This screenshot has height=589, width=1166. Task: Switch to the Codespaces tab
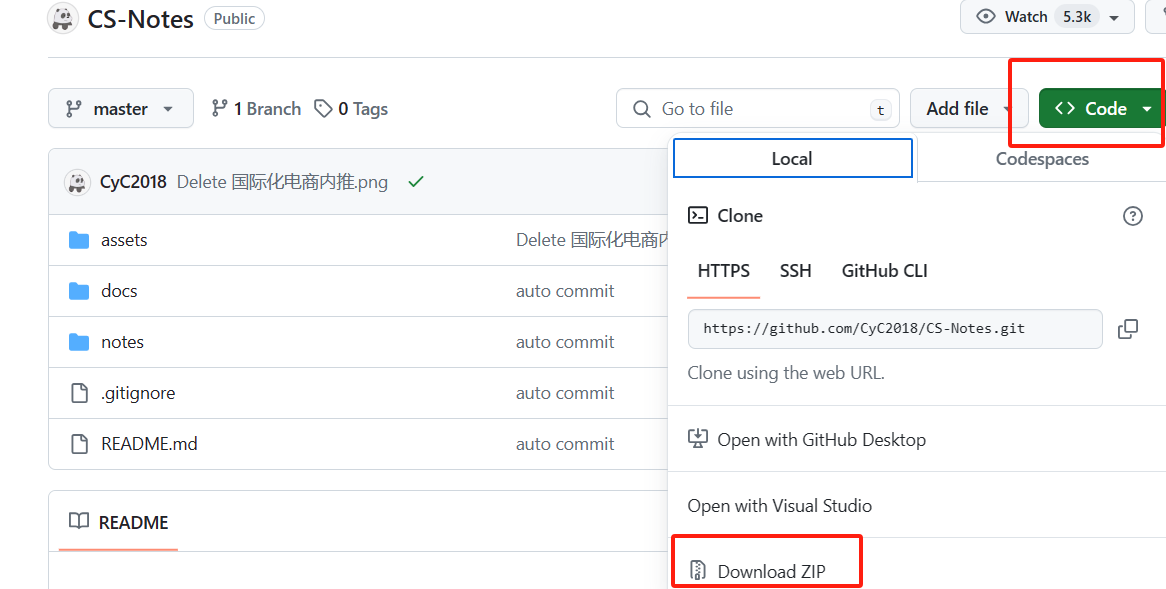point(1042,158)
